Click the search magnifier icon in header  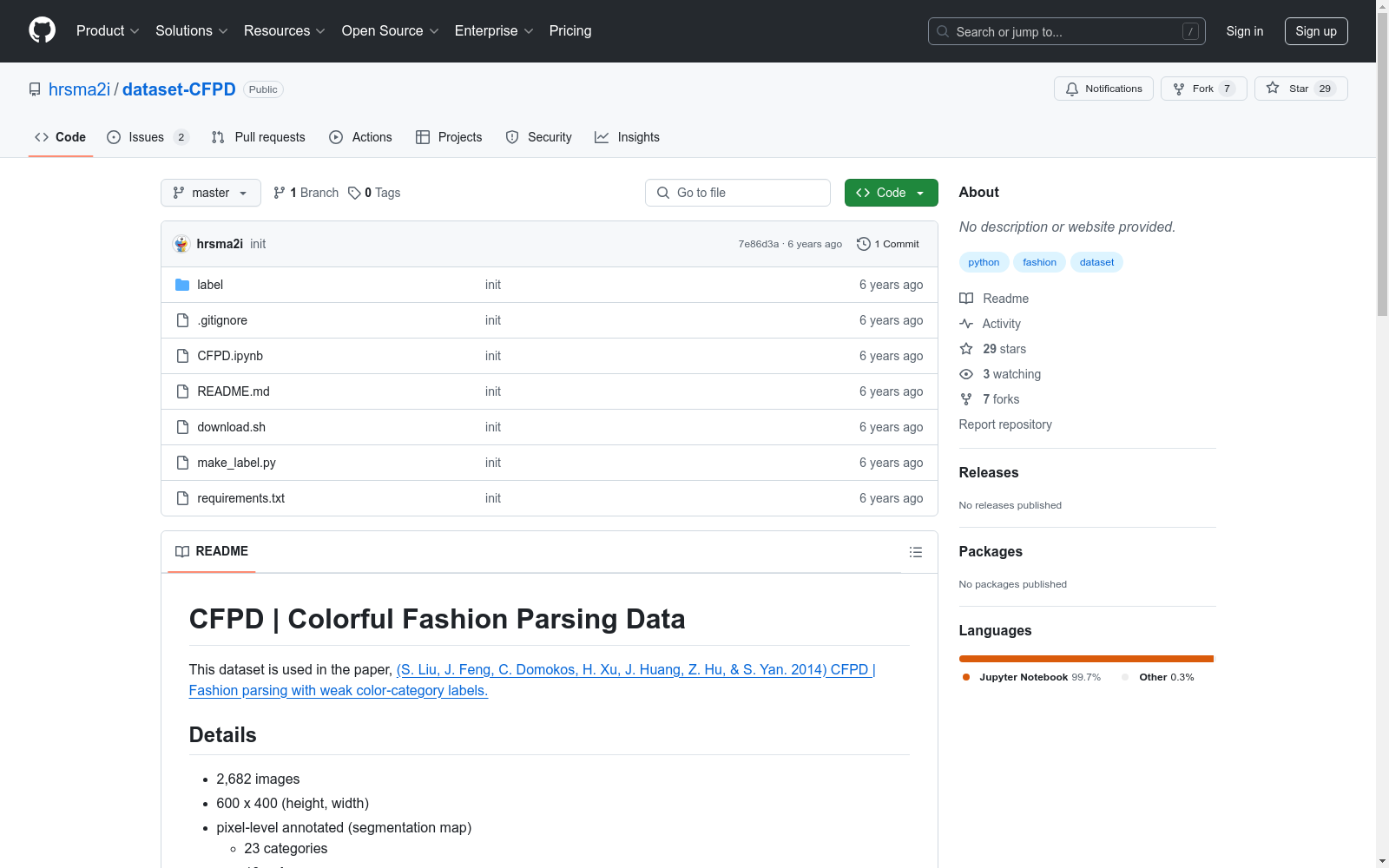[943, 31]
